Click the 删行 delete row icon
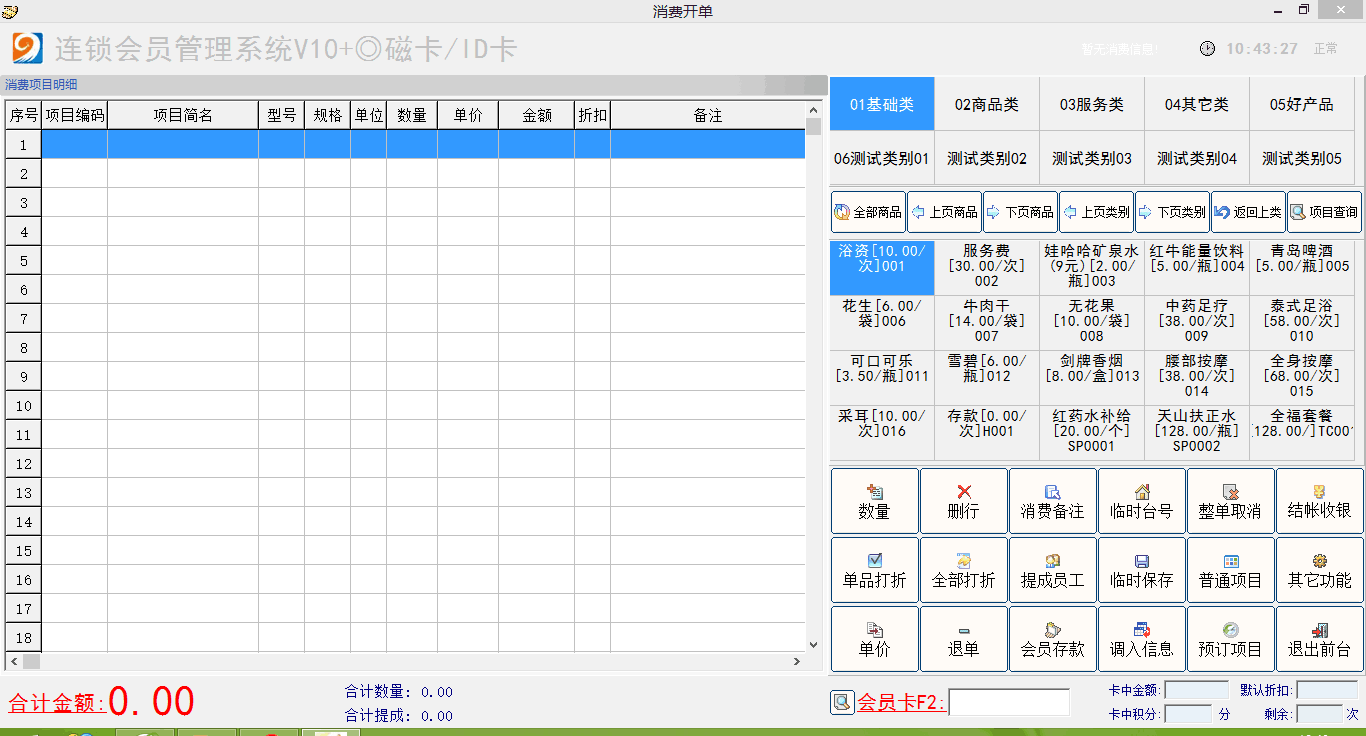Screen dimensions: 1366x736 [x=963, y=492]
